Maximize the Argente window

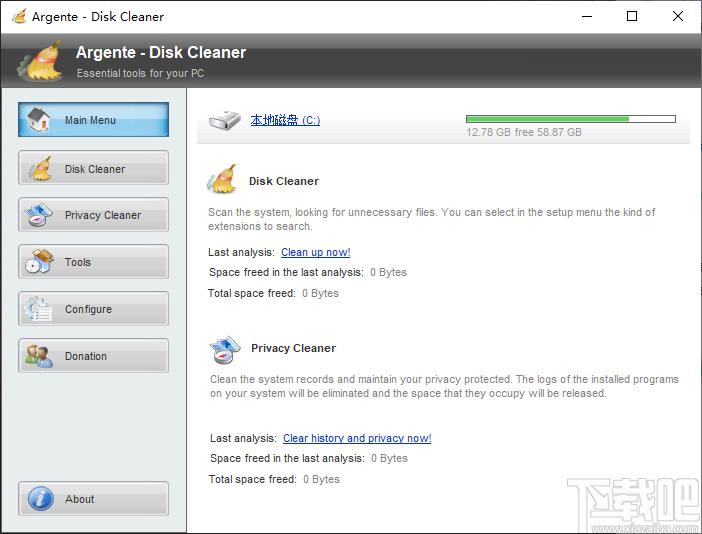[x=632, y=17]
